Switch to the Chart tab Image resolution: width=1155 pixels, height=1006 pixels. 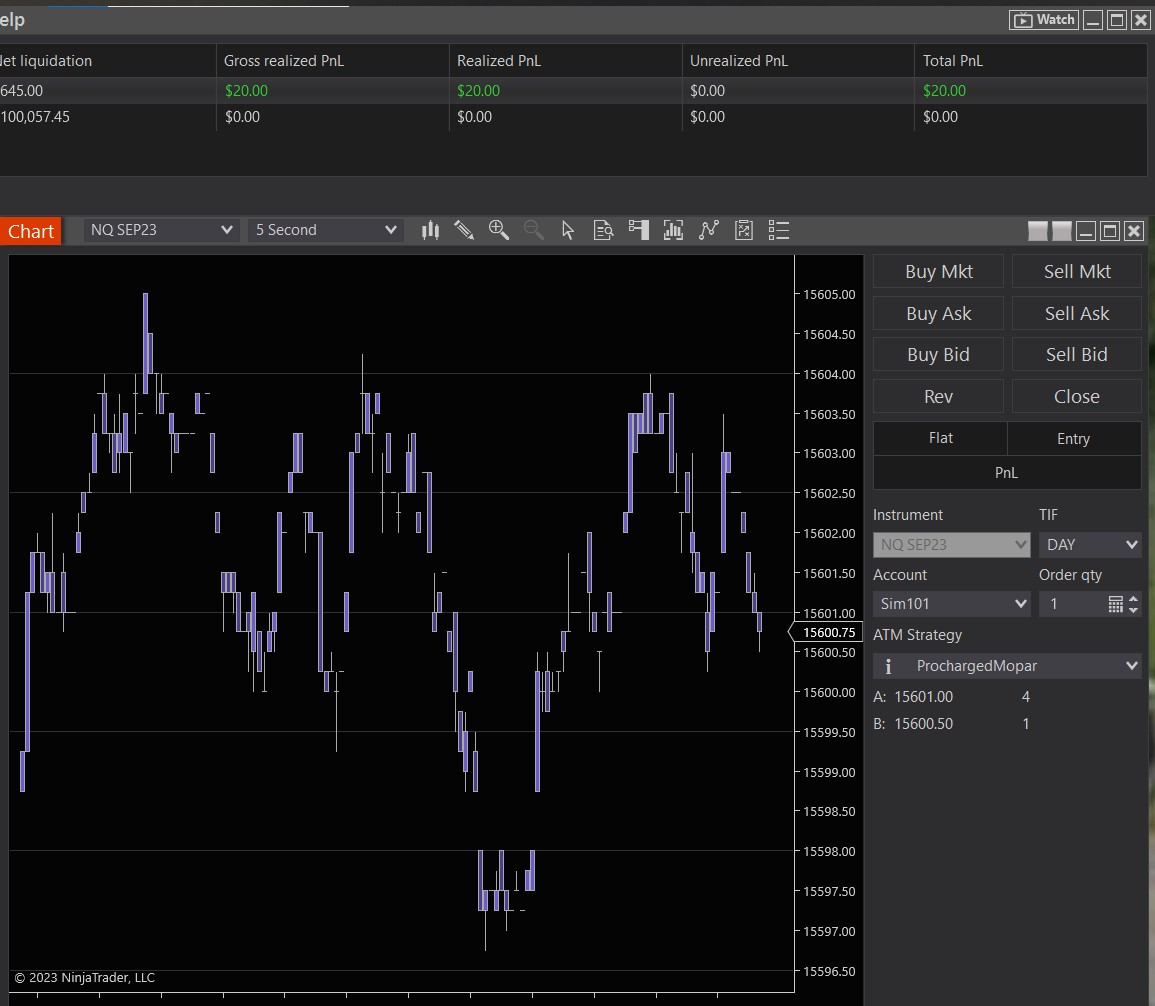31,231
